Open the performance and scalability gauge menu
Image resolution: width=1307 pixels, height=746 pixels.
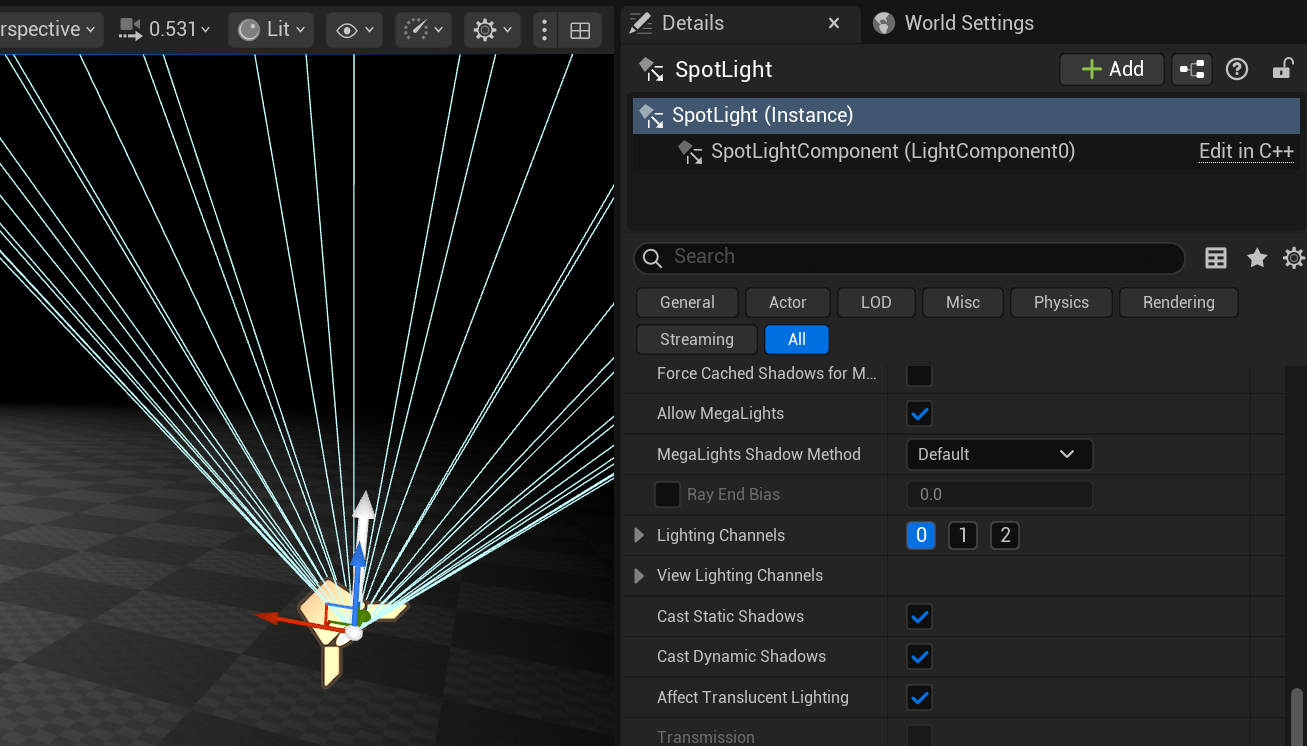423,30
